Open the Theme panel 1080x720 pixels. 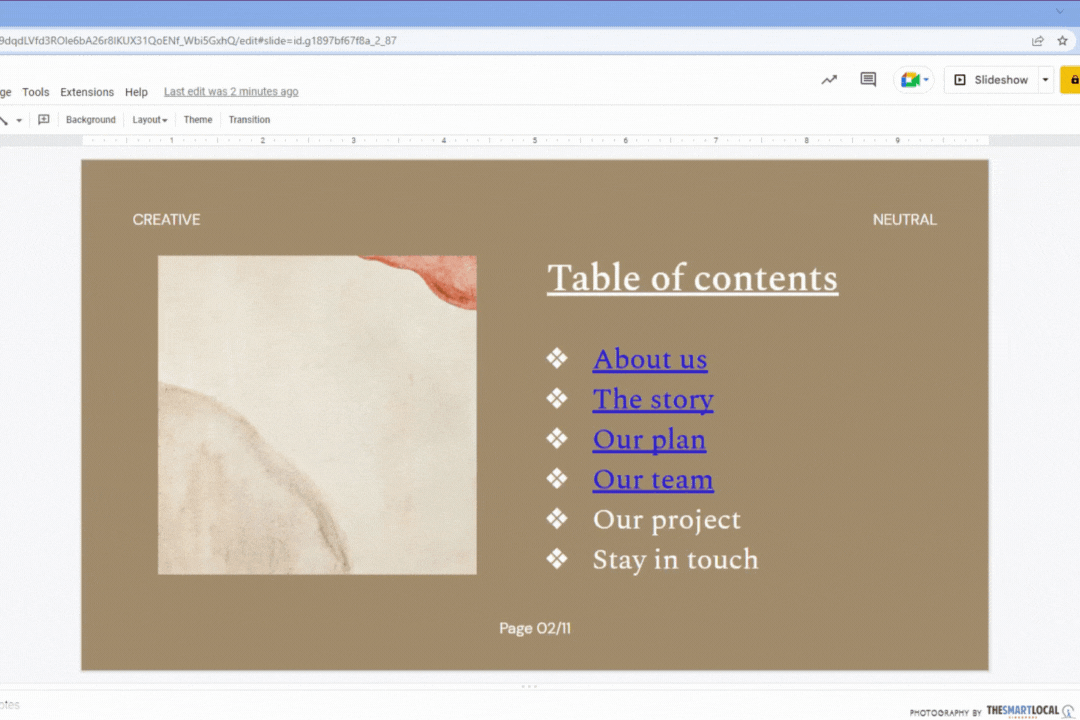coord(198,120)
